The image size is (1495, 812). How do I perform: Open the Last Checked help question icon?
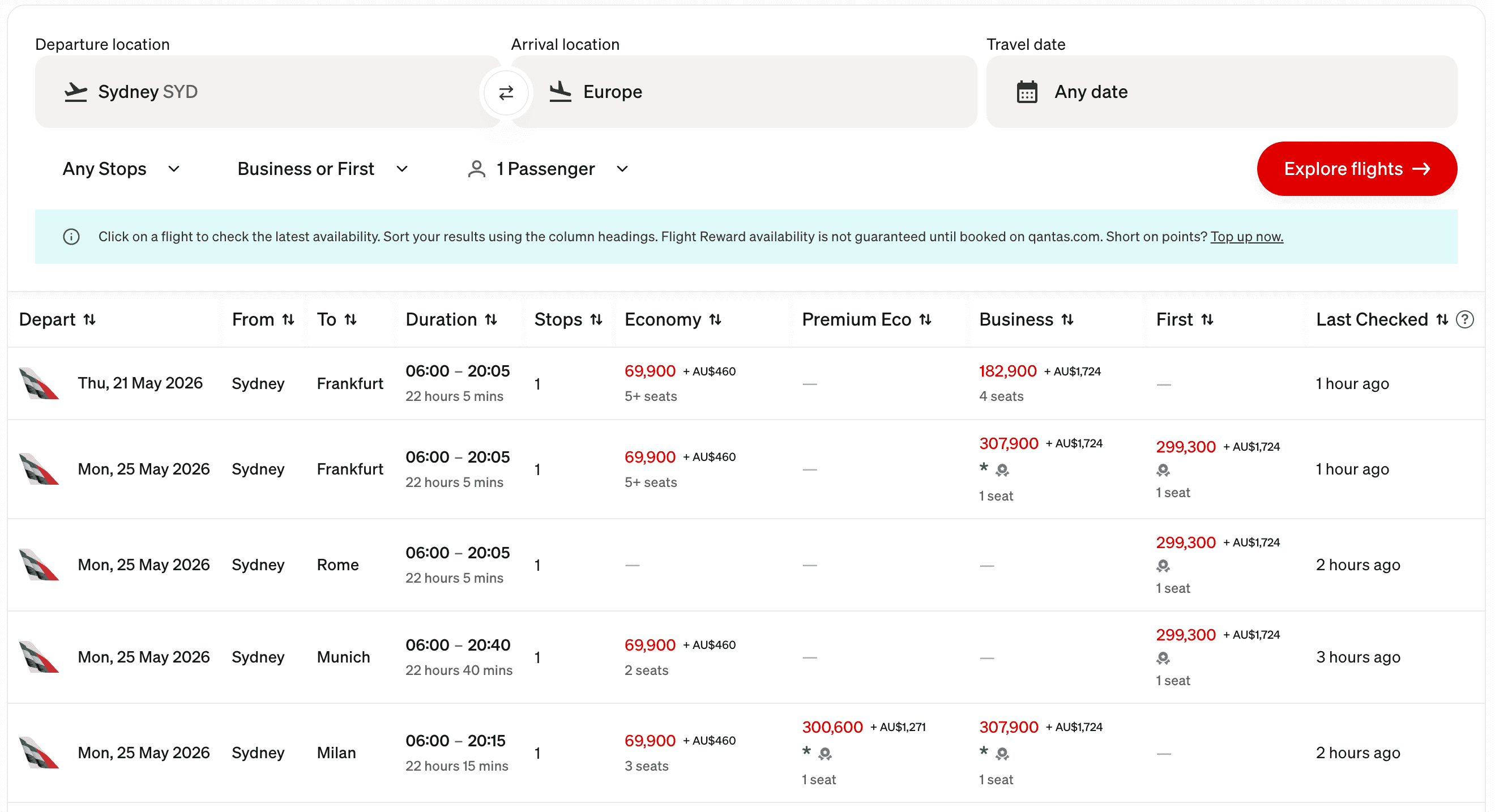[x=1464, y=319]
